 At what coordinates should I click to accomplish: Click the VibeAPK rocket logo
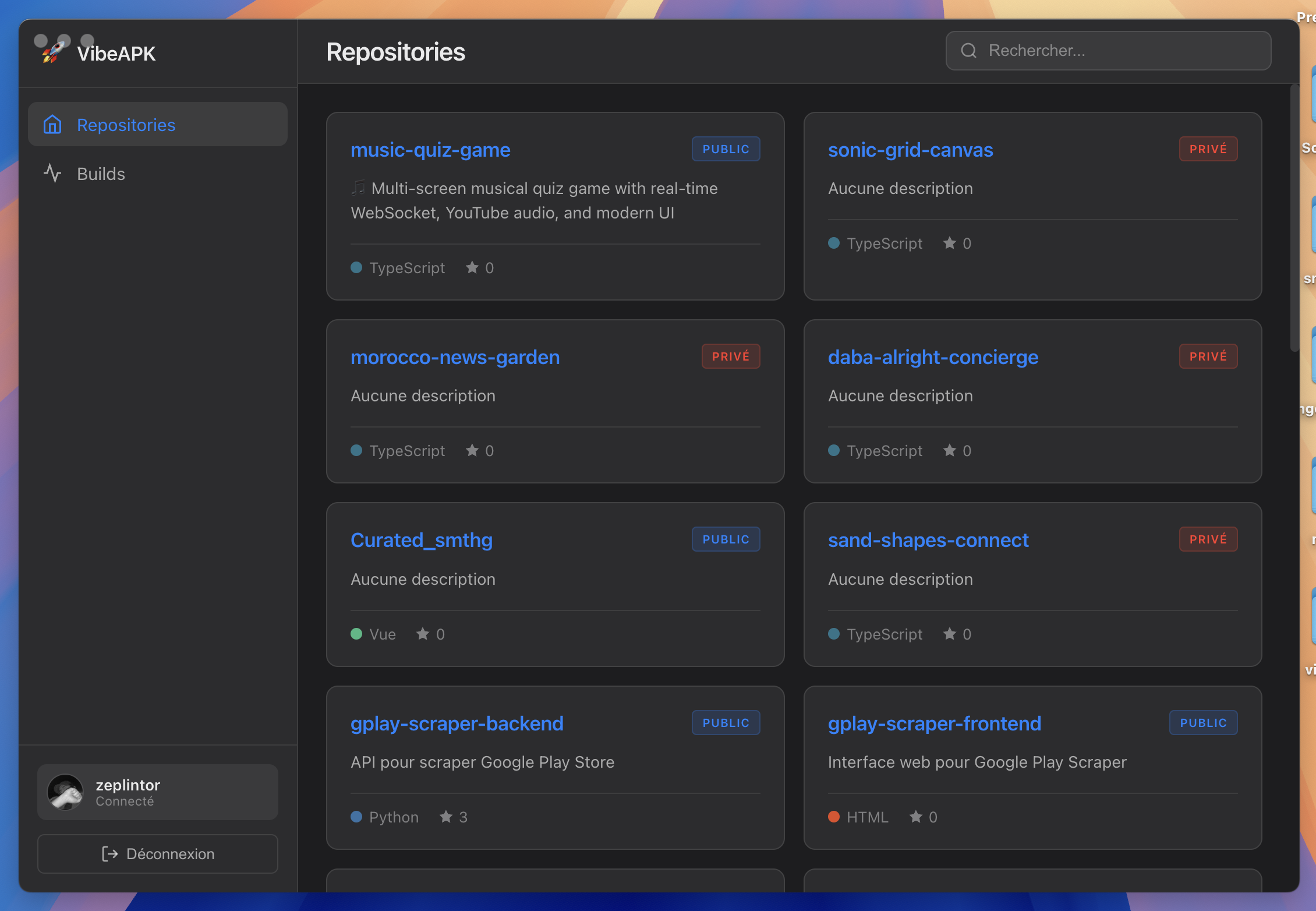coord(52,53)
